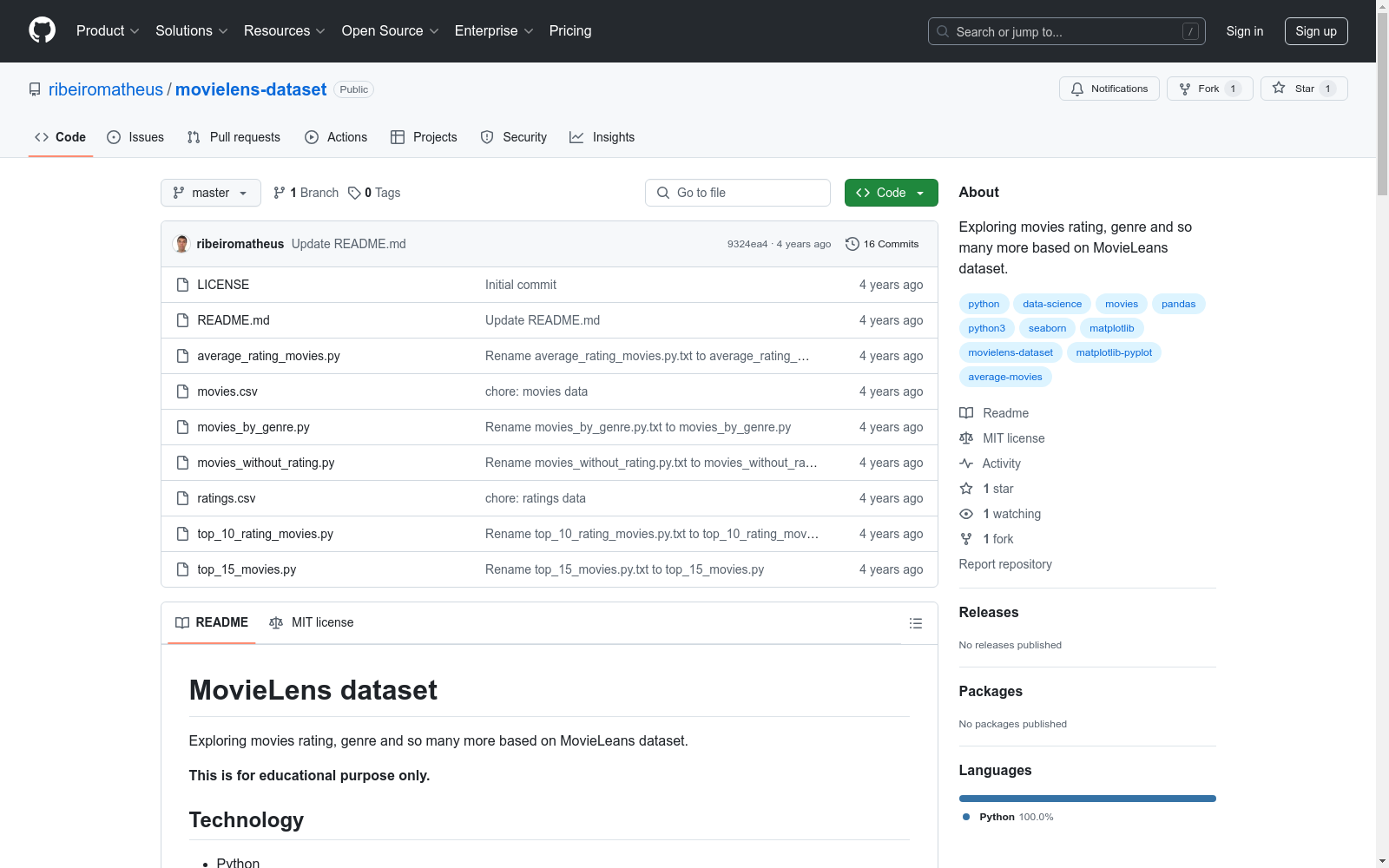Image resolution: width=1389 pixels, height=868 pixels.
Task: Open the 16 Commits history link
Action: (x=883, y=244)
